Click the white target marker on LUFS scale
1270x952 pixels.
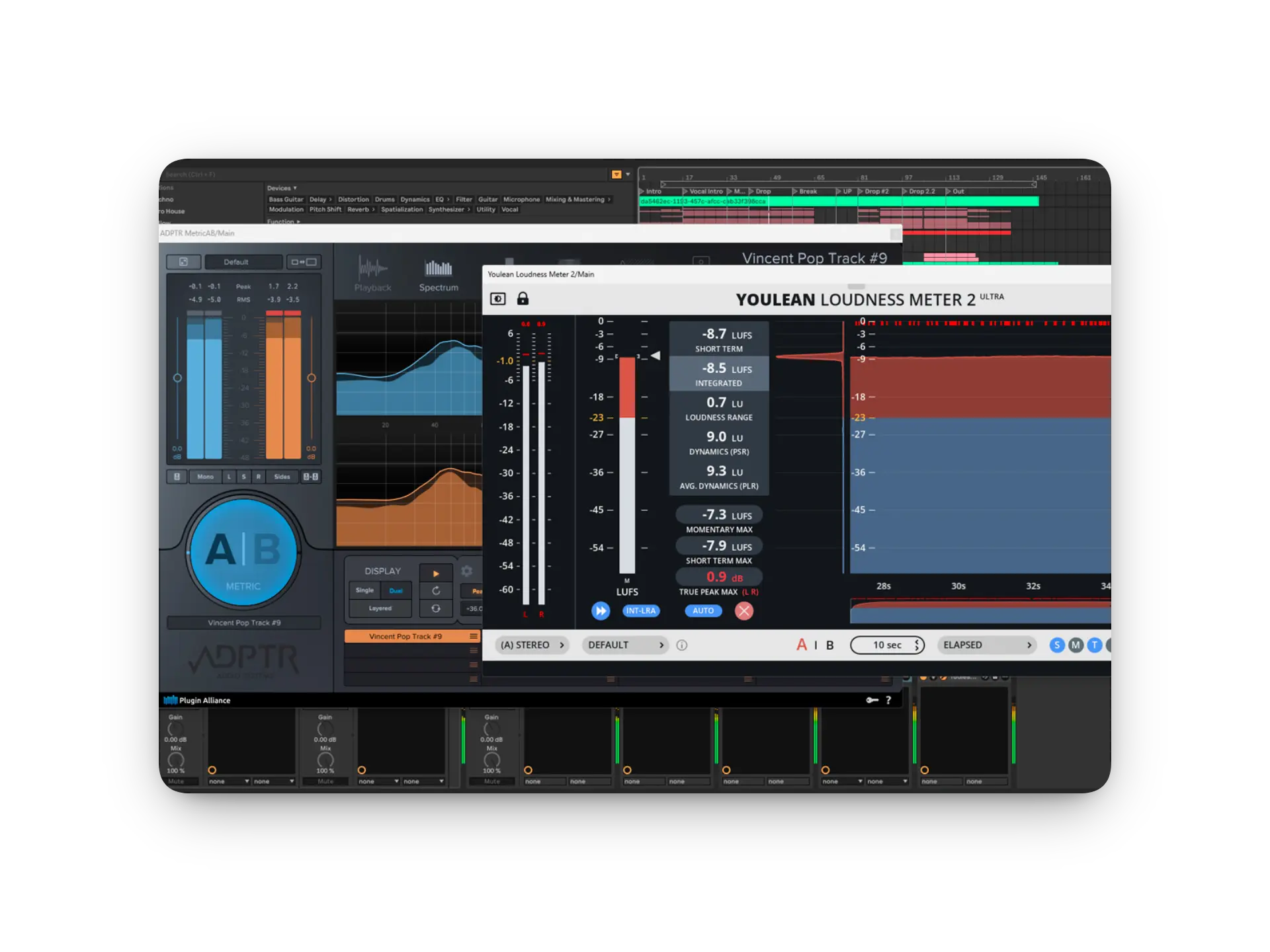656,356
